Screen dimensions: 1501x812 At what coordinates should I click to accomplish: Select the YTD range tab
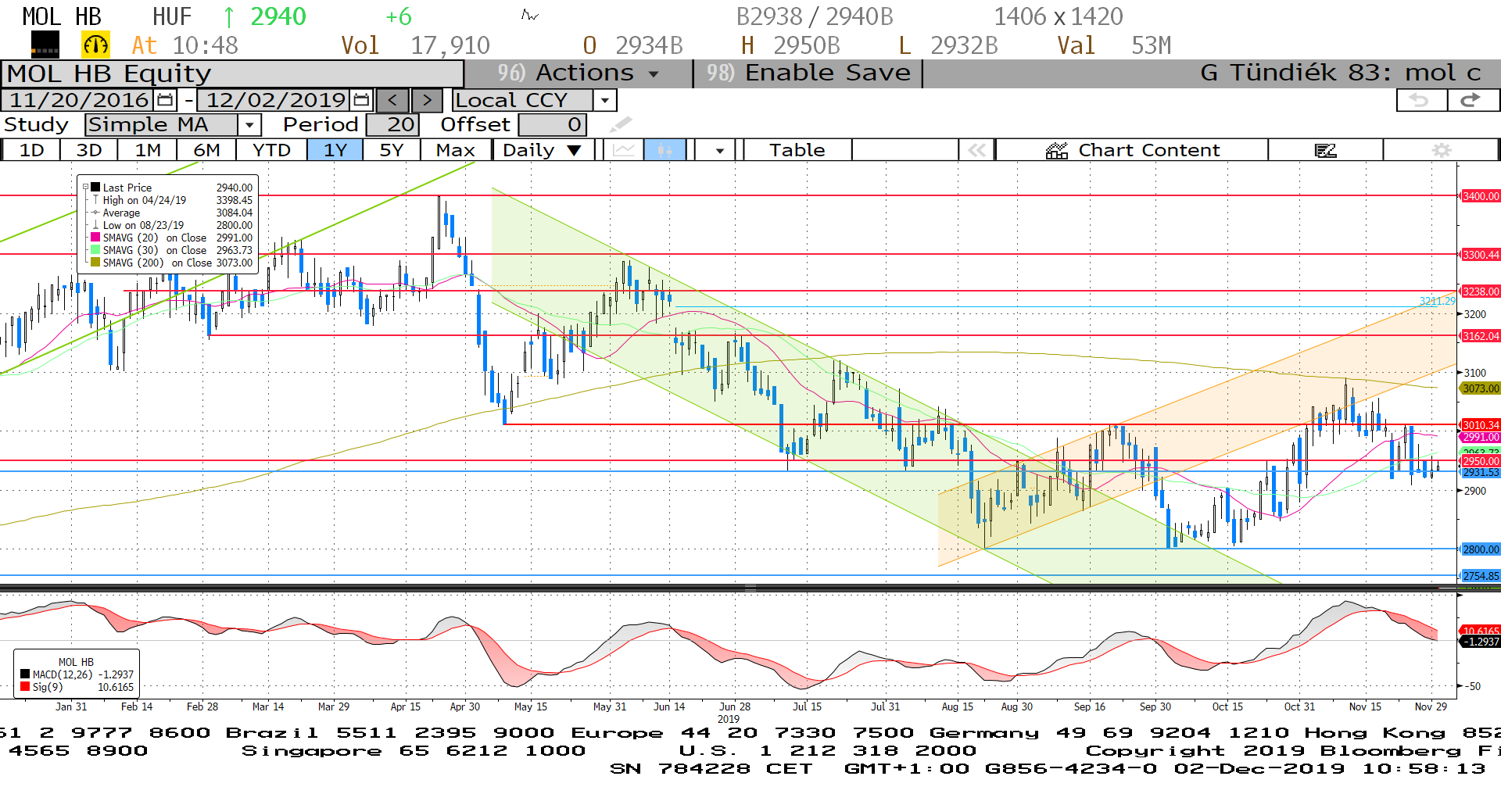click(271, 150)
